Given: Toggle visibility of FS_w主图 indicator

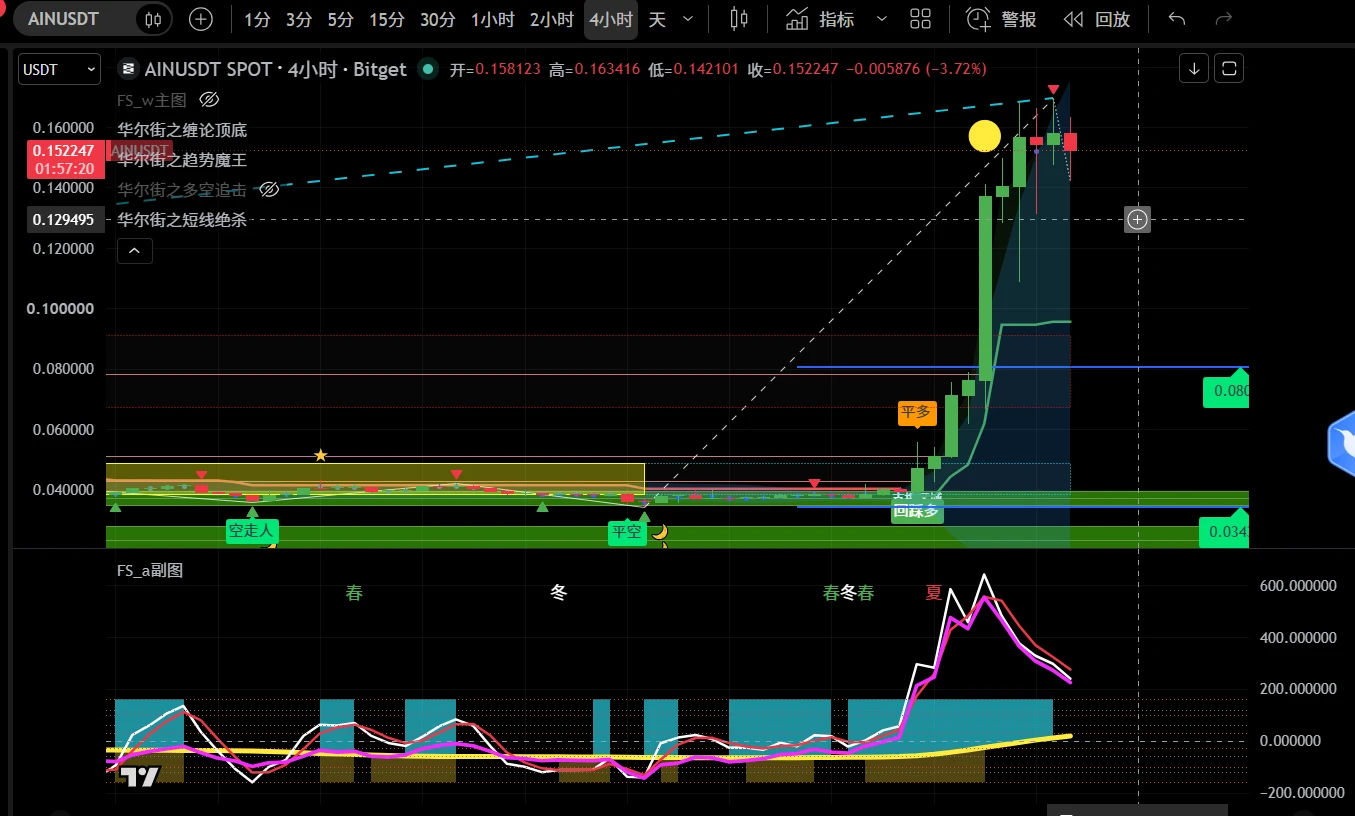Looking at the screenshot, I should click(209, 99).
